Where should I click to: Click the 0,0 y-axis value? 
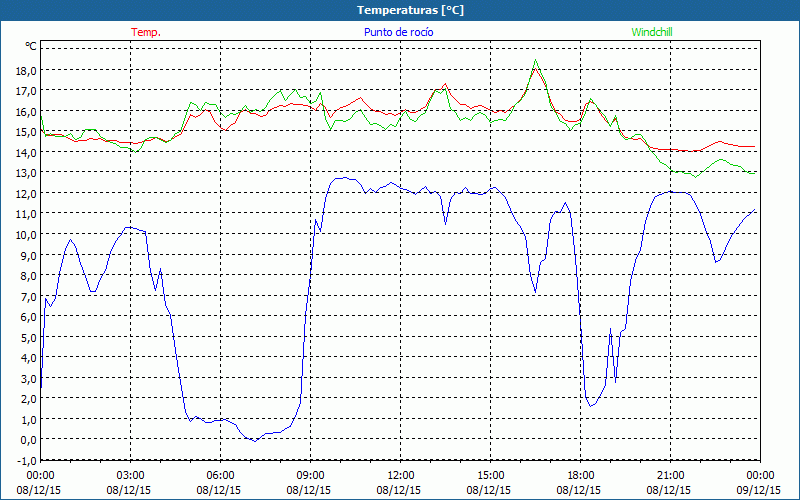tap(27, 440)
